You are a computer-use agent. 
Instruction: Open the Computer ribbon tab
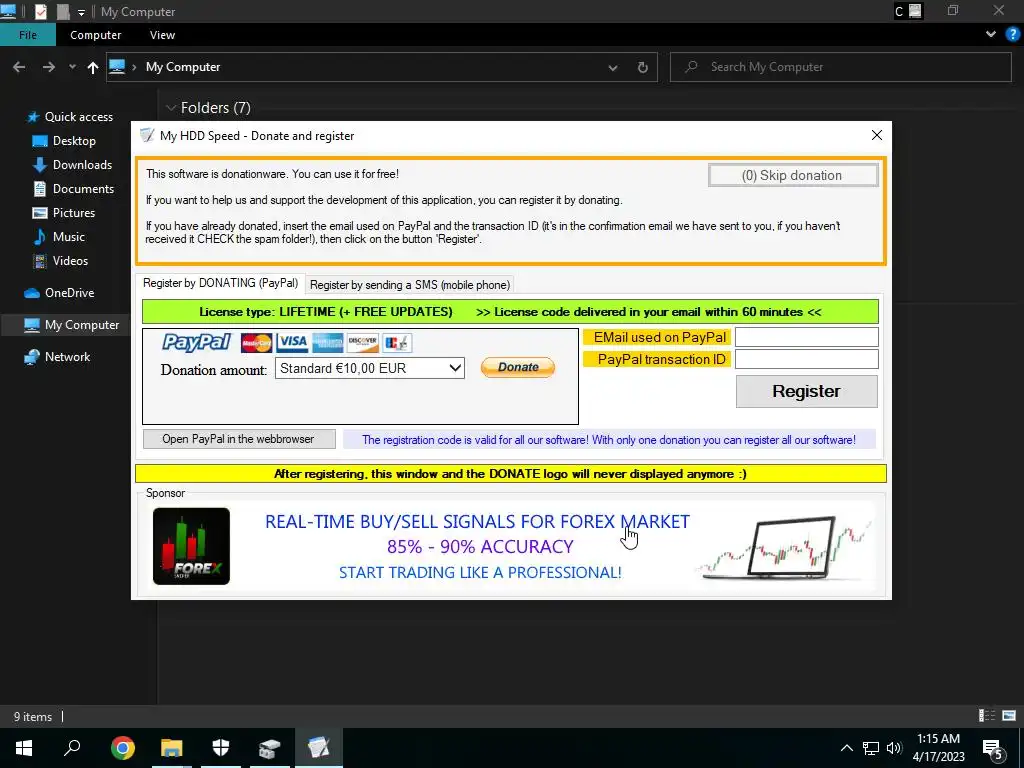point(95,35)
